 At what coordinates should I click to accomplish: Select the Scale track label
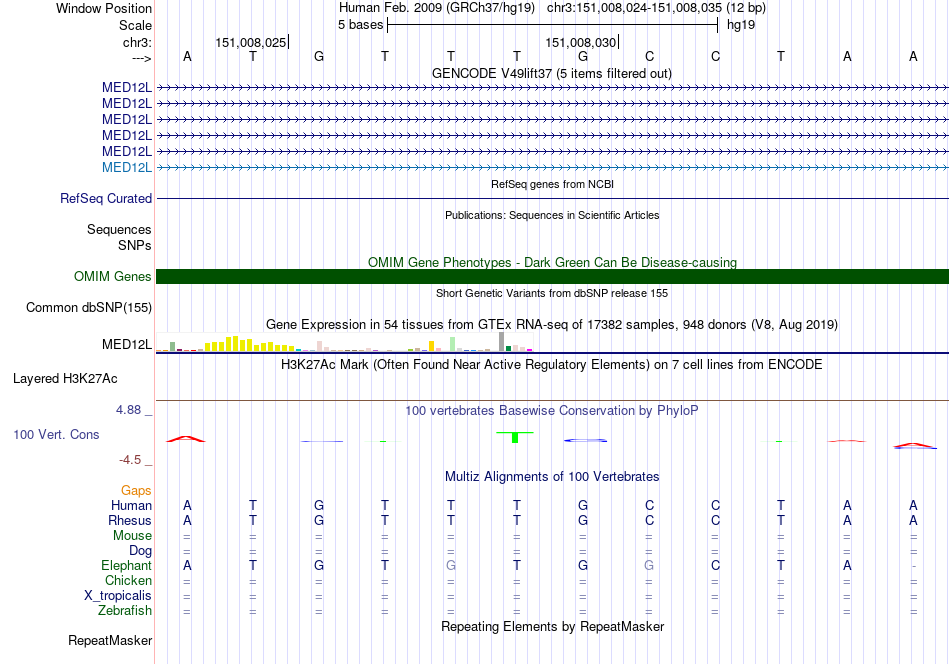(x=135, y=25)
